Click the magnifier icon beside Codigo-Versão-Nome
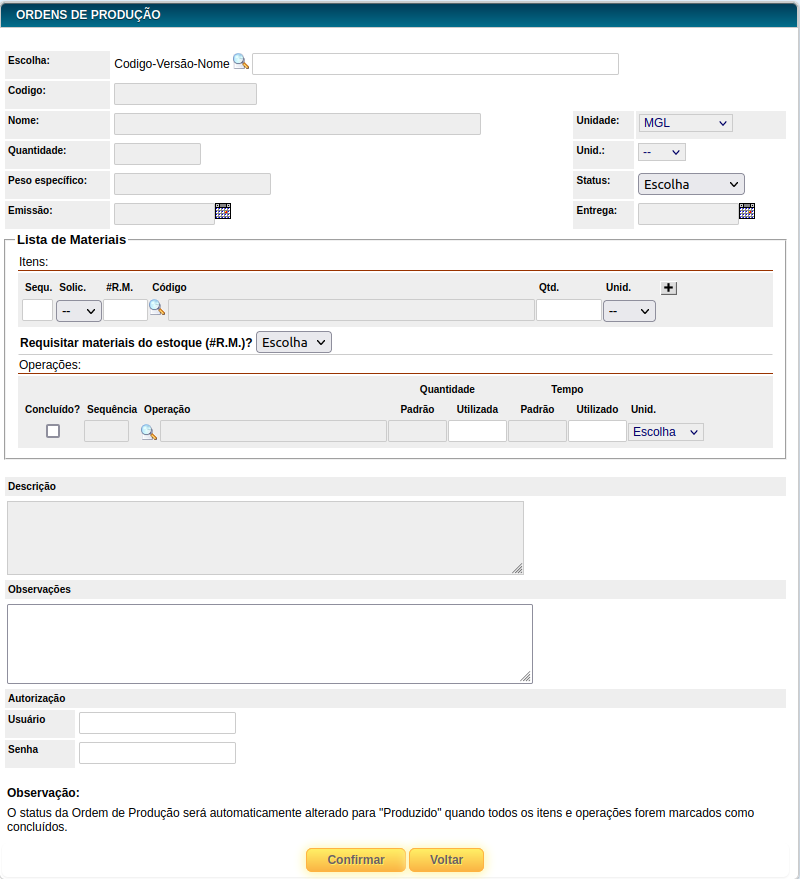The height and width of the screenshot is (879, 800). 240,62
